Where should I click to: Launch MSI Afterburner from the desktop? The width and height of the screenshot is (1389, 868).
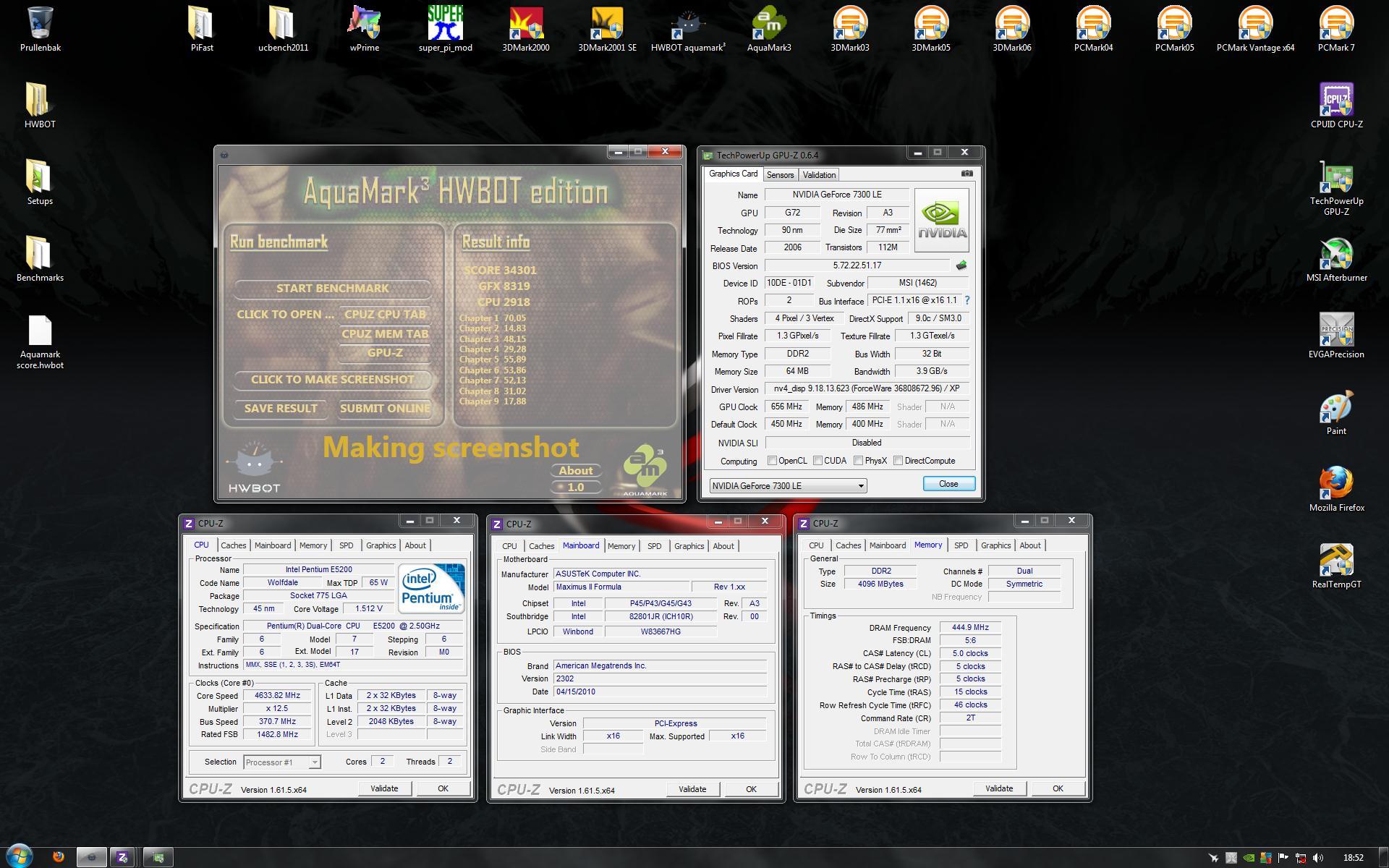[1336, 259]
